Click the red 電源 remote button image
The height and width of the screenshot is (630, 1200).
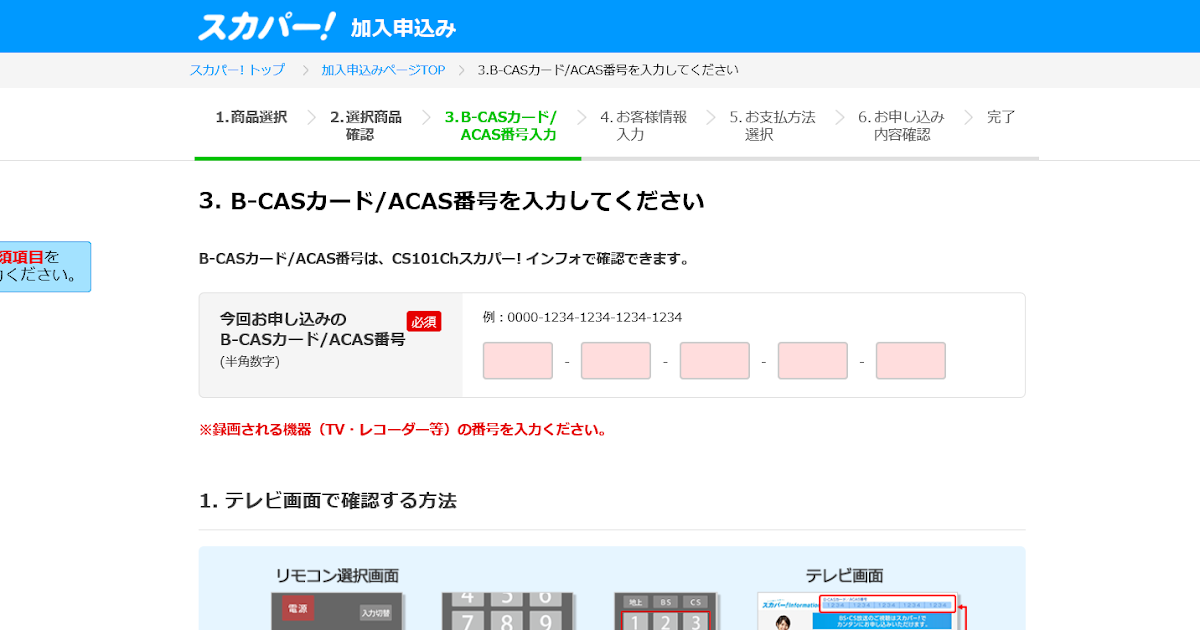[x=298, y=608]
